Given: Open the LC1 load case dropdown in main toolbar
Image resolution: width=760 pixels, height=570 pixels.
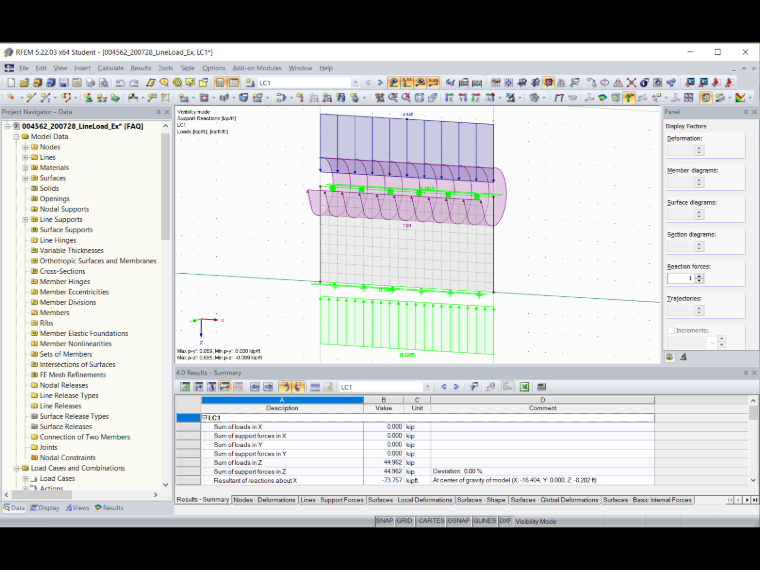Looking at the screenshot, I should [x=355, y=83].
